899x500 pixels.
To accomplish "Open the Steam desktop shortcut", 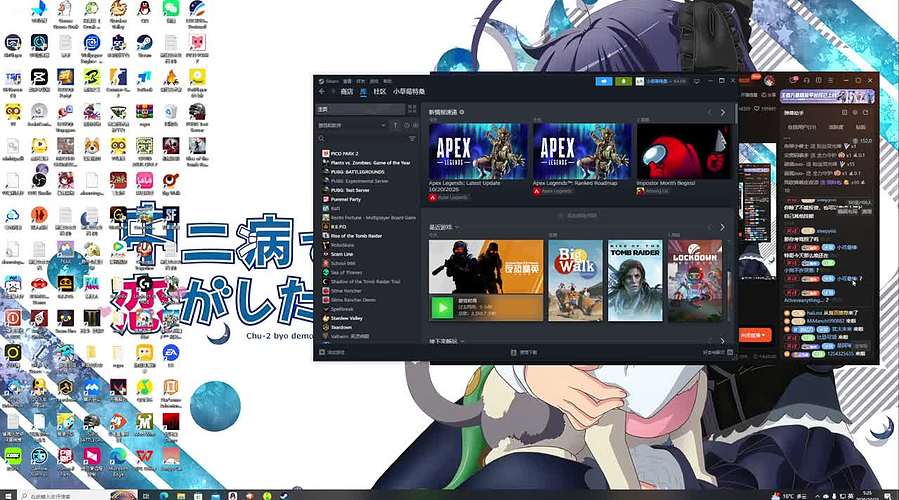I will point(144,46).
